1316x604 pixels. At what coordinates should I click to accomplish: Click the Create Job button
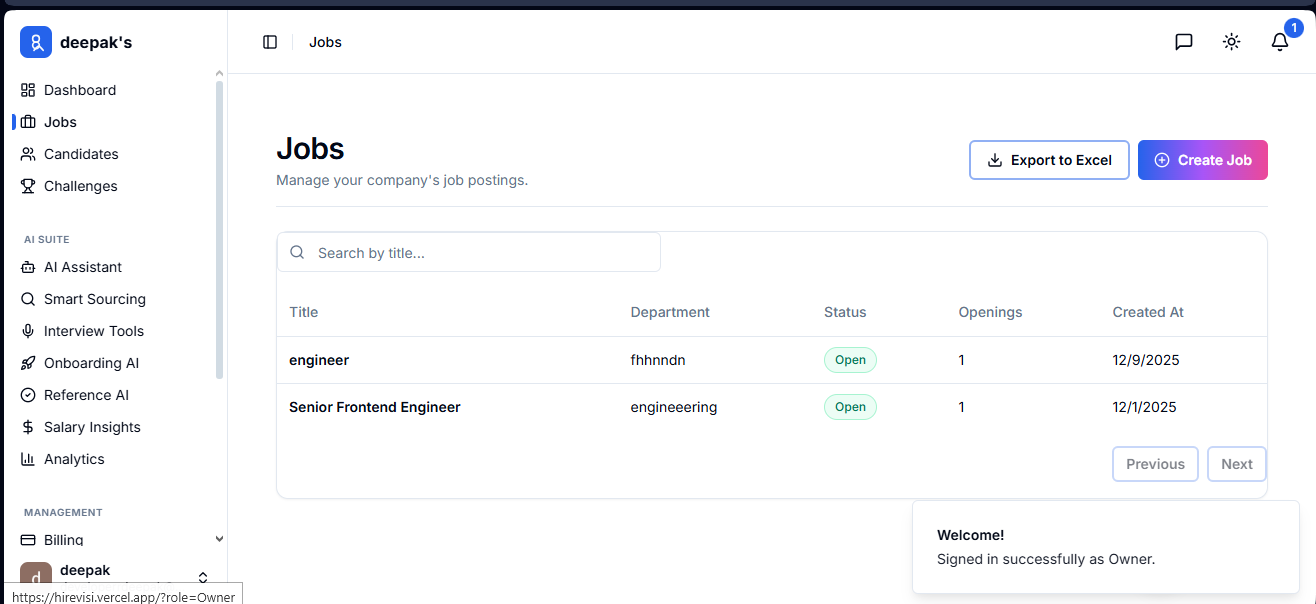click(1202, 160)
